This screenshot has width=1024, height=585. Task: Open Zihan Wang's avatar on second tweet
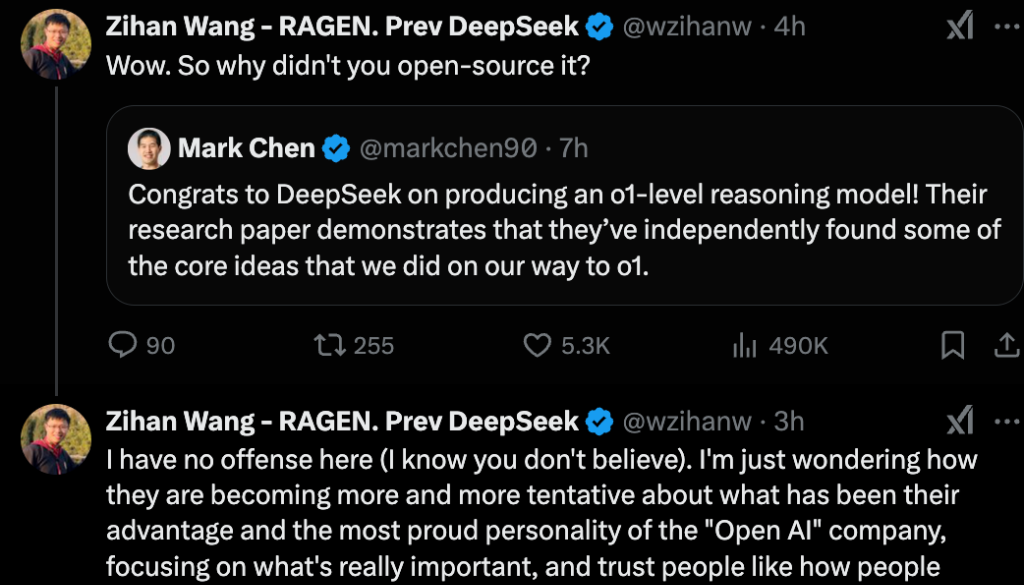pos(56,438)
